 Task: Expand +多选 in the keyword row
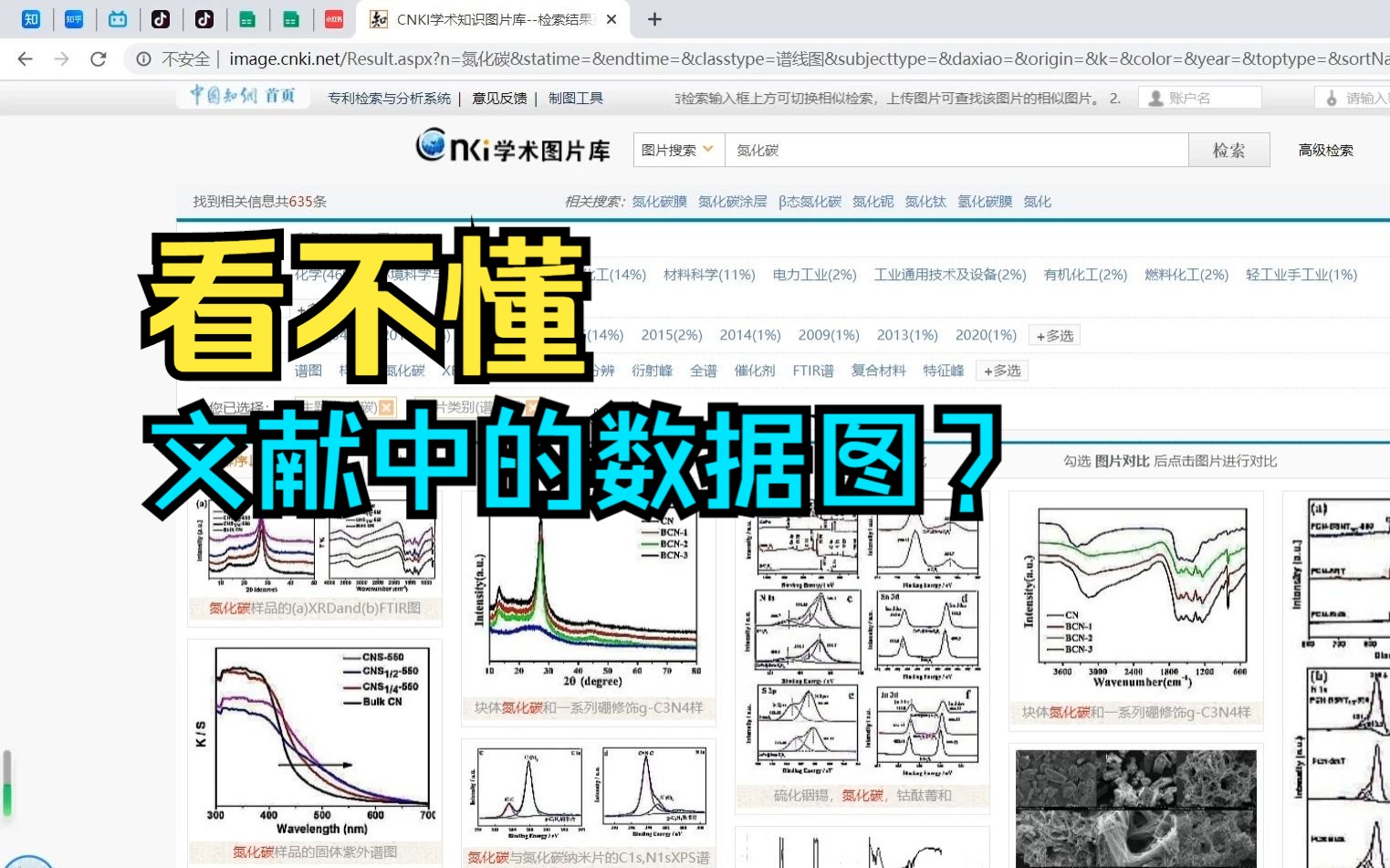1002,371
